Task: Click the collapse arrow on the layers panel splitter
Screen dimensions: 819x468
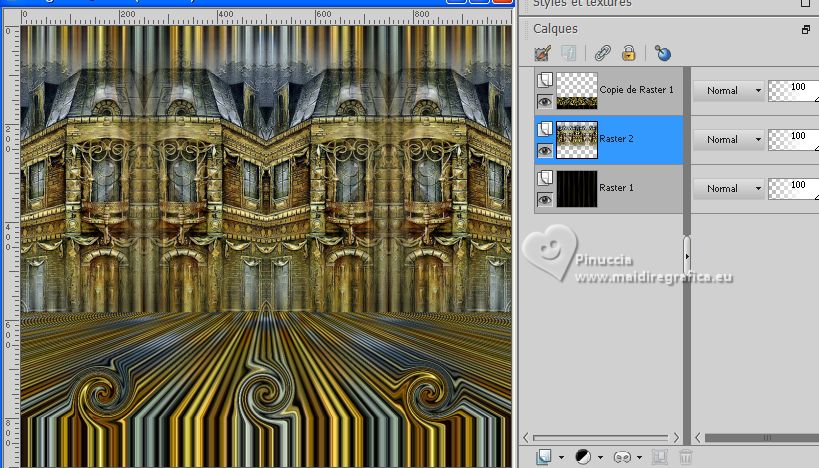Action: [x=687, y=256]
